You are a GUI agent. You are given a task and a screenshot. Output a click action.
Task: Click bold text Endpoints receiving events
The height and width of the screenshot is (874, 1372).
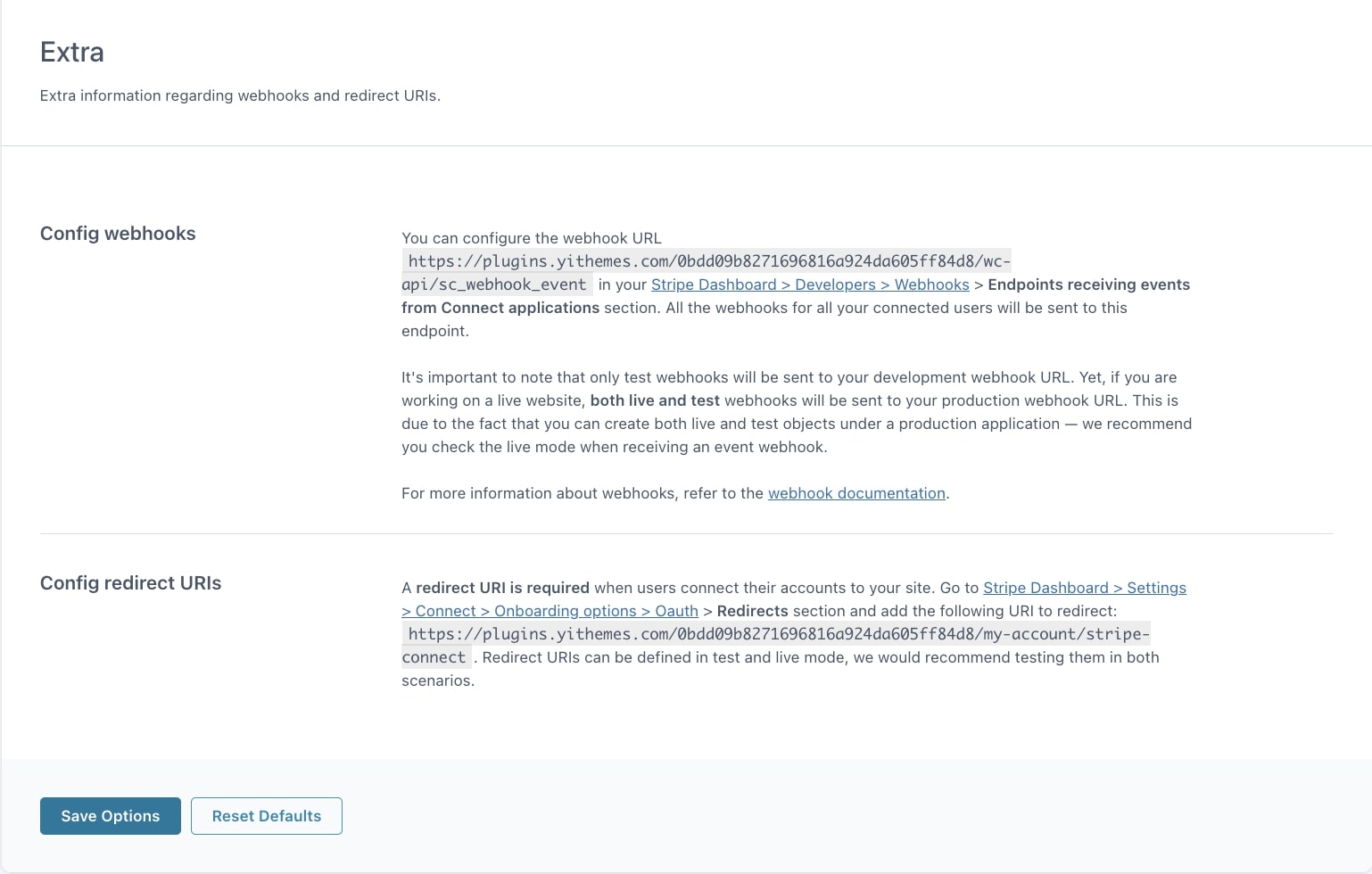[x=1088, y=284]
